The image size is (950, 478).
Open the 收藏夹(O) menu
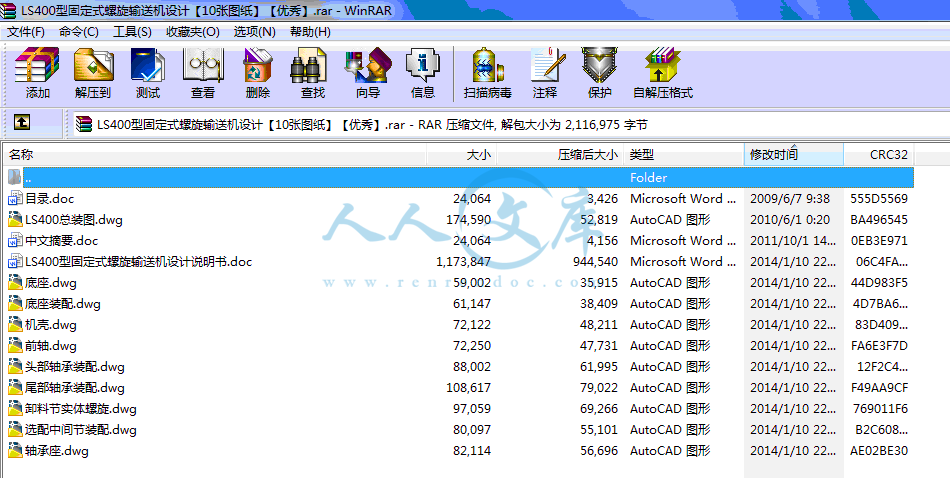[x=193, y=32]
